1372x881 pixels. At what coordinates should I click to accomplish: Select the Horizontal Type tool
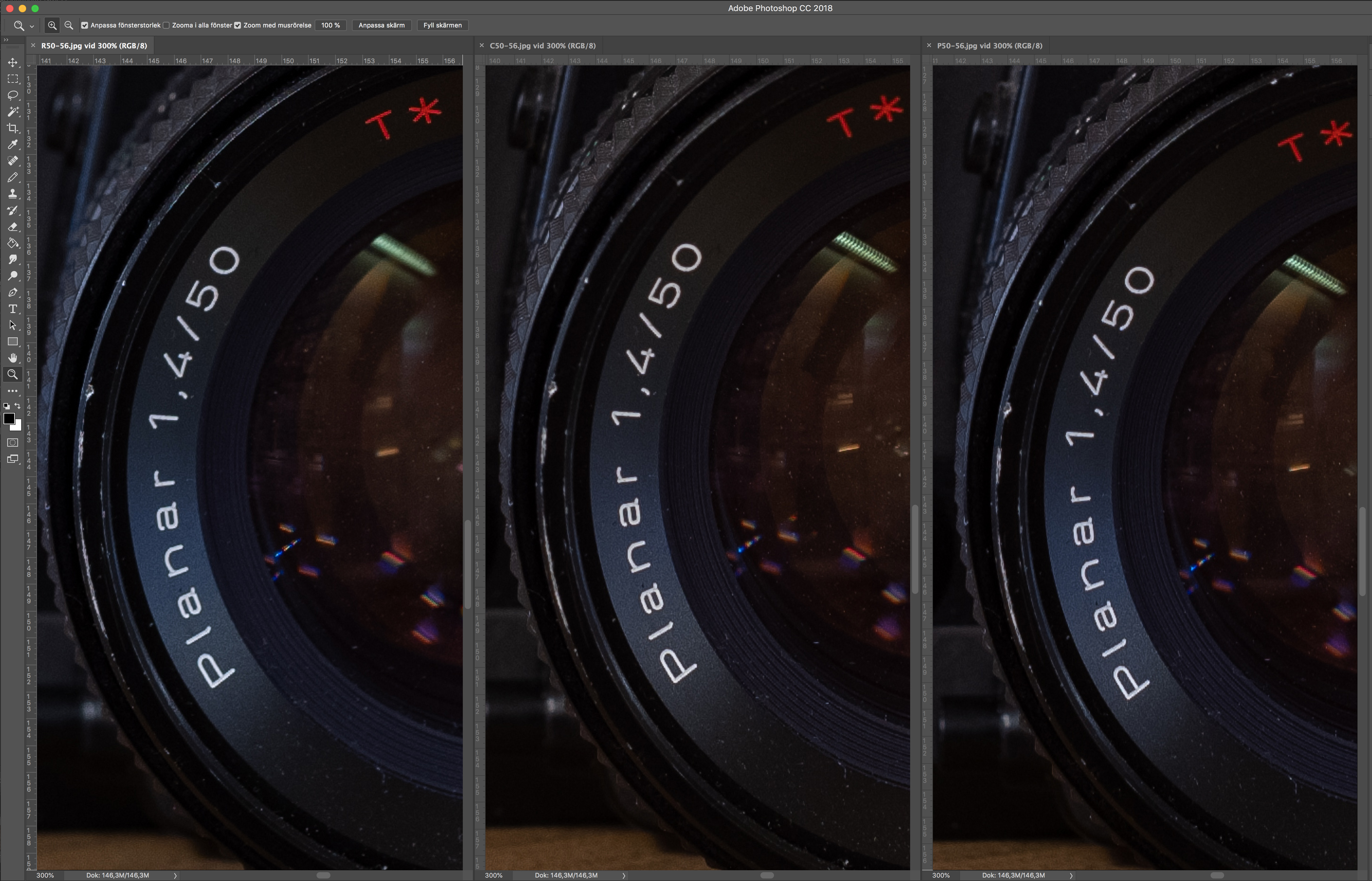tap(13, 309)
